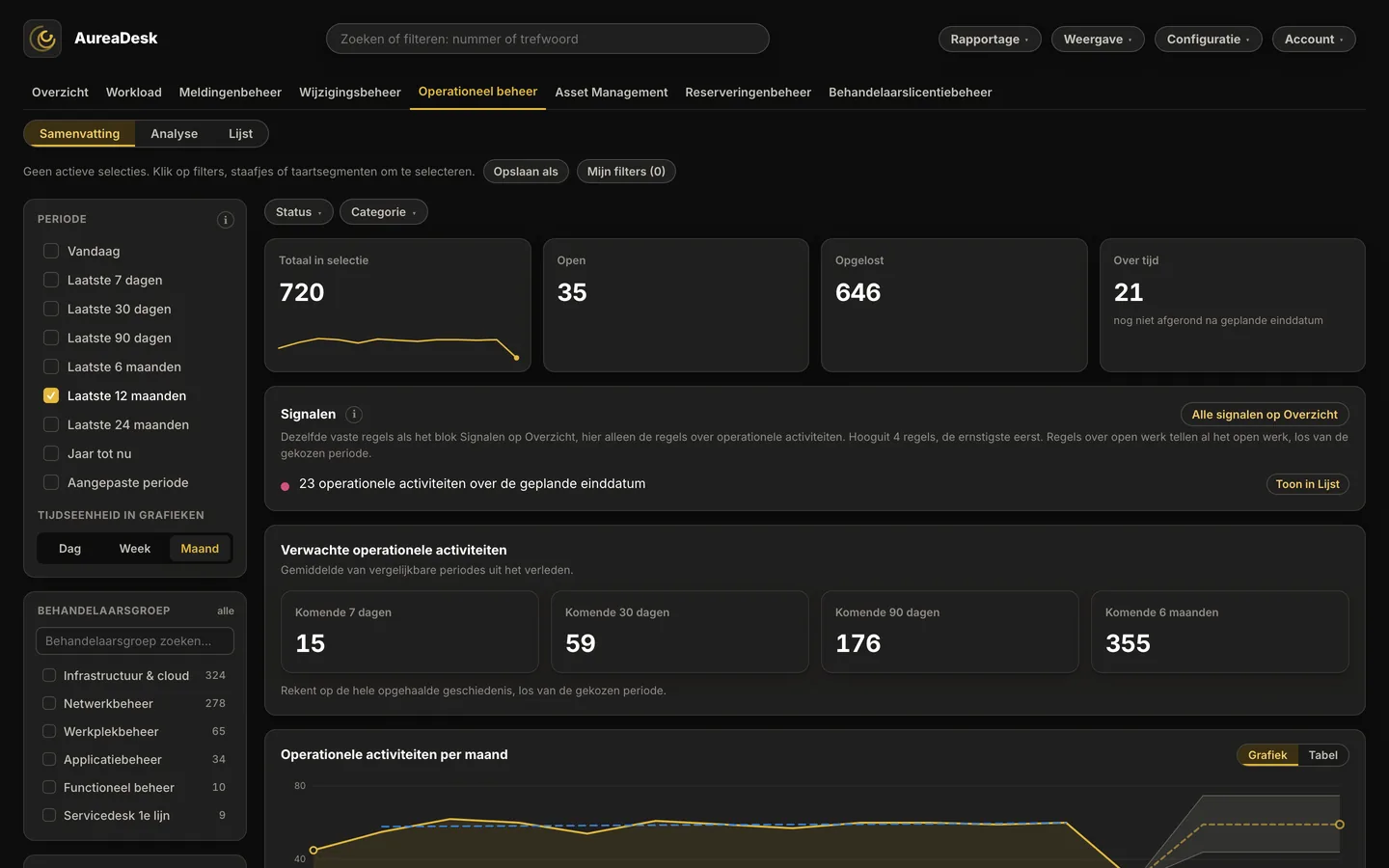Click the Toon in Lijst button
Screen dimensions: 1389x868
1307,484
